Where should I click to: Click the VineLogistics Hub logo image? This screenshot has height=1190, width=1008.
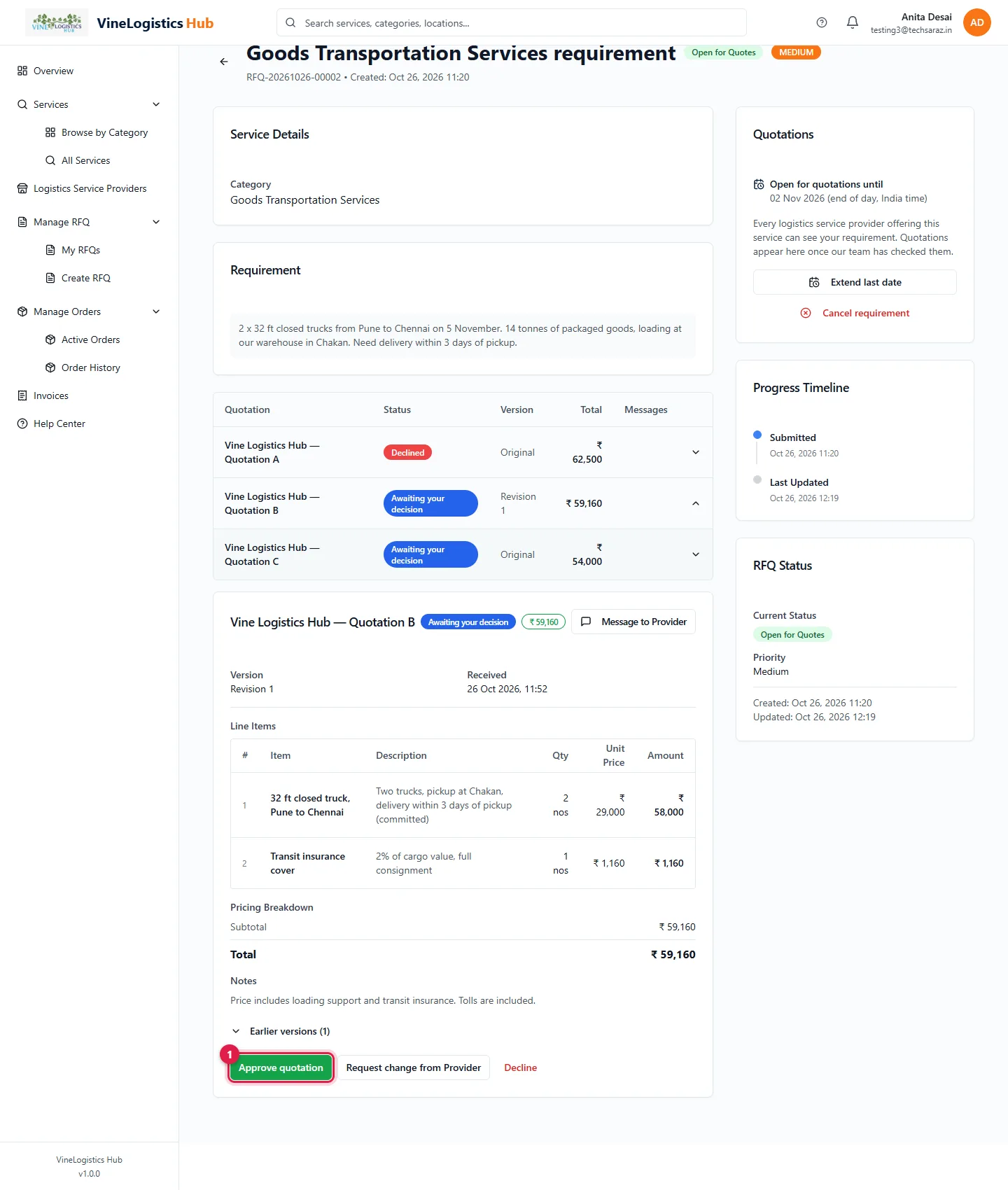(x=57, y=22)
